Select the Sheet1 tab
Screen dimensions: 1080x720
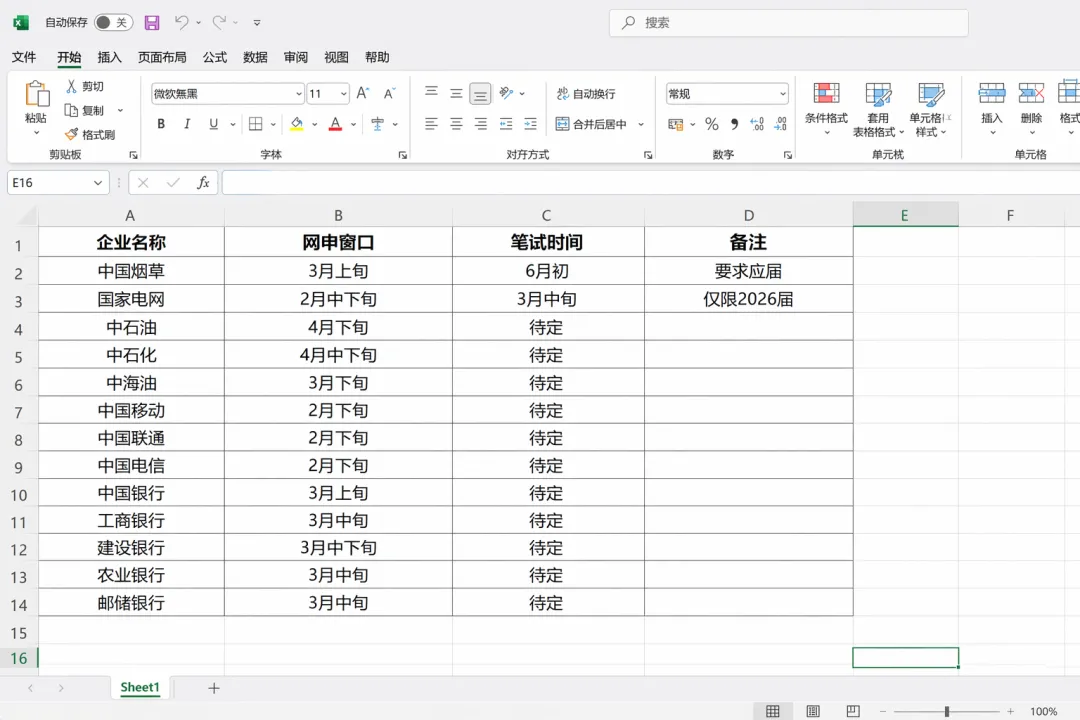(x=140, y=688)
